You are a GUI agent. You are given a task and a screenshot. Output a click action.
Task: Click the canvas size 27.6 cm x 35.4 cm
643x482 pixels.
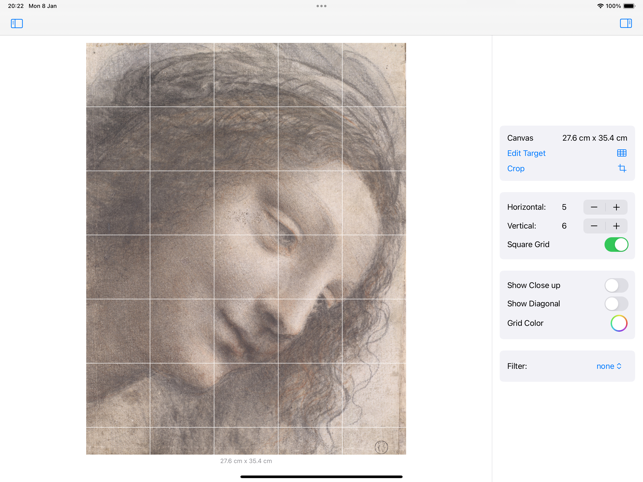(595, 138)
